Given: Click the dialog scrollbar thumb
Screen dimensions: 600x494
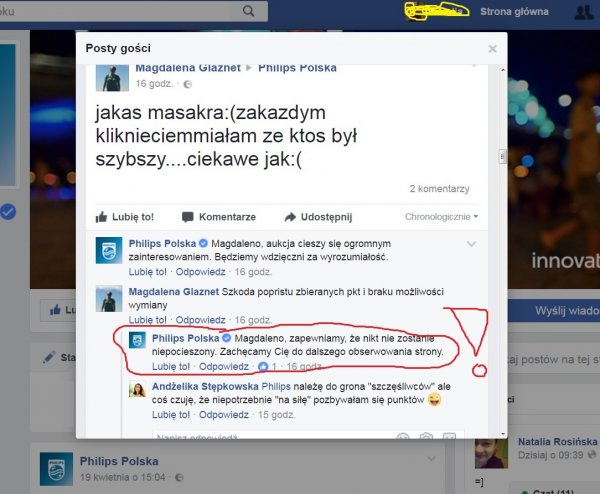Looking at the screenshot, I should [503, 157].
